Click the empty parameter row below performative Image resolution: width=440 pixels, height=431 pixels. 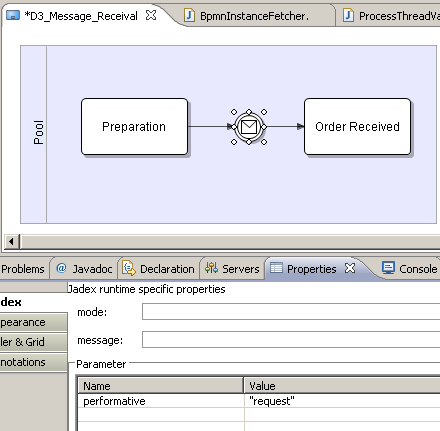point(259,415)
